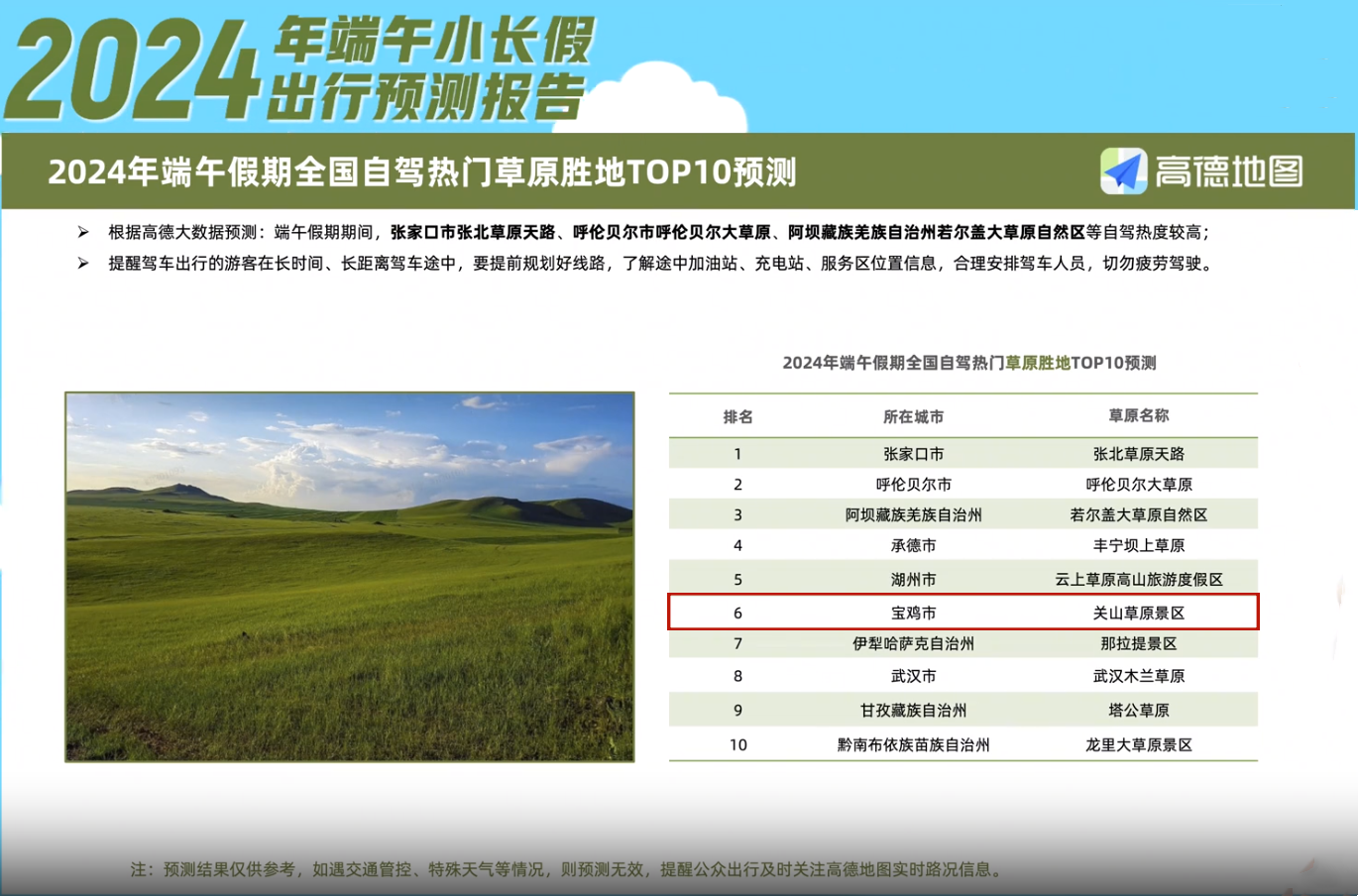Select the 承德市 cell
Screen dimensions: 1358x896
tap(914, 546)
